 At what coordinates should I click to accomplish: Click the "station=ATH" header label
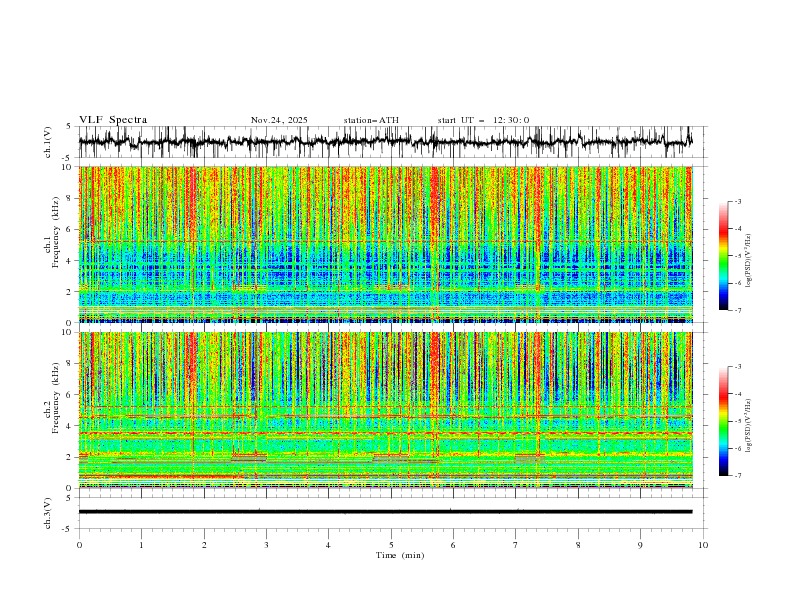(x=371, y=120)
